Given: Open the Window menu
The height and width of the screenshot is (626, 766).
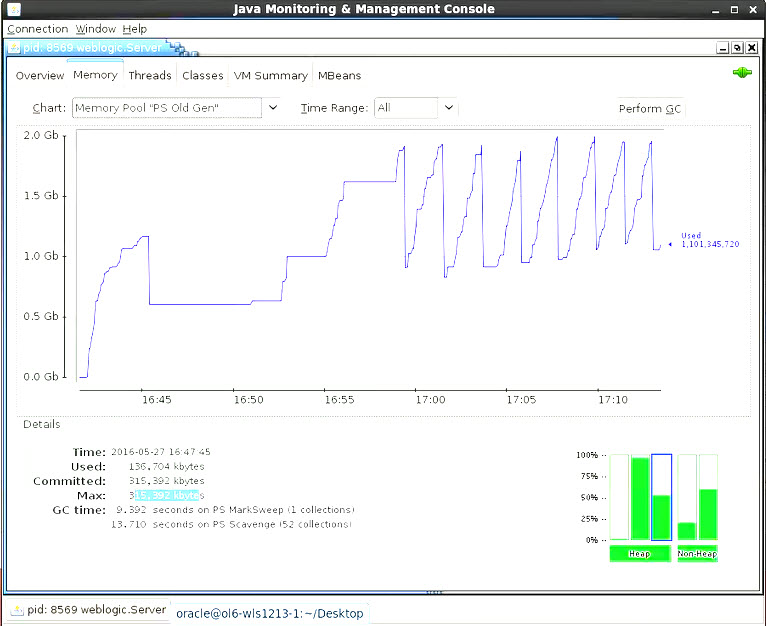Looking at the screenshot, I should [95, 29].
